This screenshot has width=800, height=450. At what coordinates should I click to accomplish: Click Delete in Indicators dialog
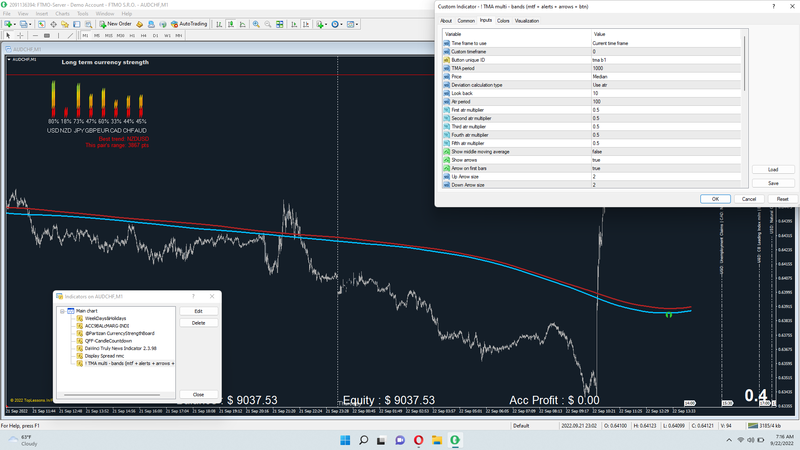tap(198, 323)
